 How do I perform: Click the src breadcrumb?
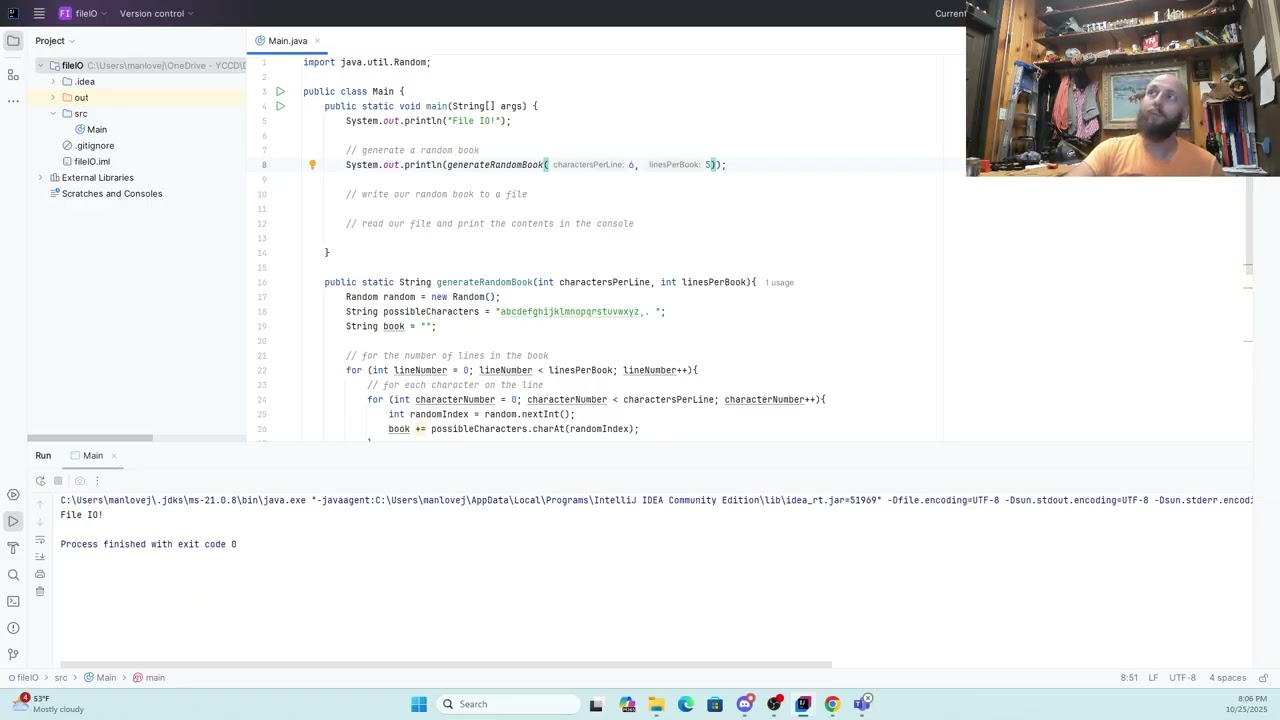(x=61, y=678)
